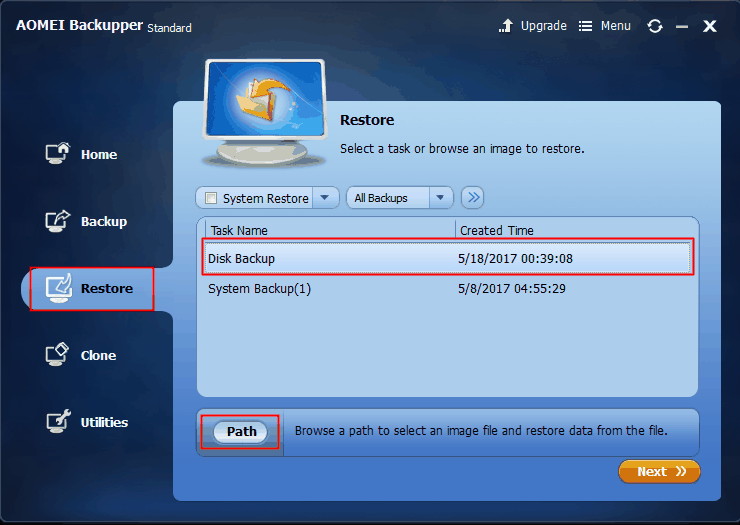Open the All Backups dropdown

[400, 198]
